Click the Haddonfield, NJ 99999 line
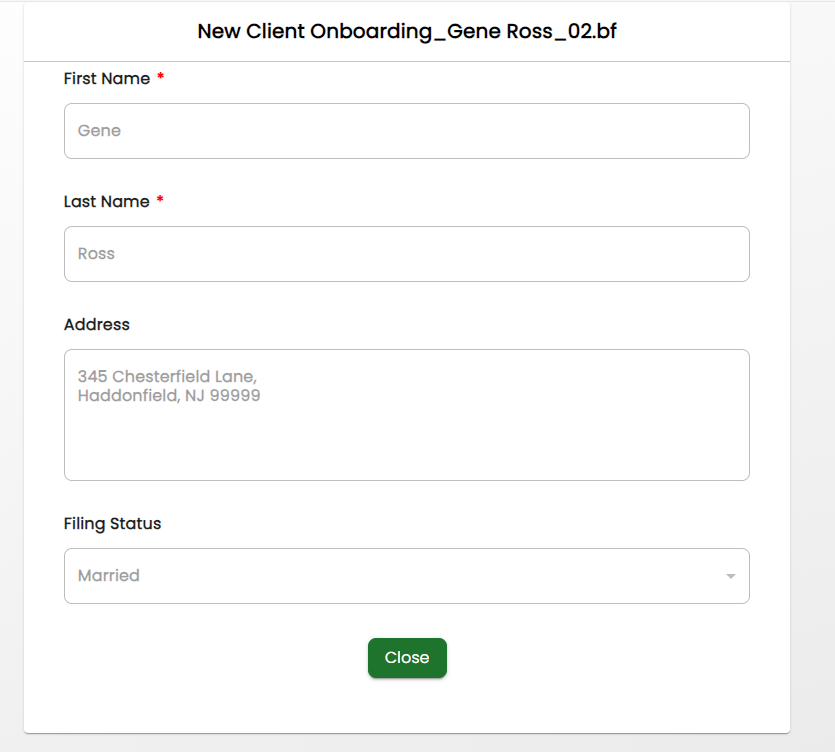 (169, 395)
